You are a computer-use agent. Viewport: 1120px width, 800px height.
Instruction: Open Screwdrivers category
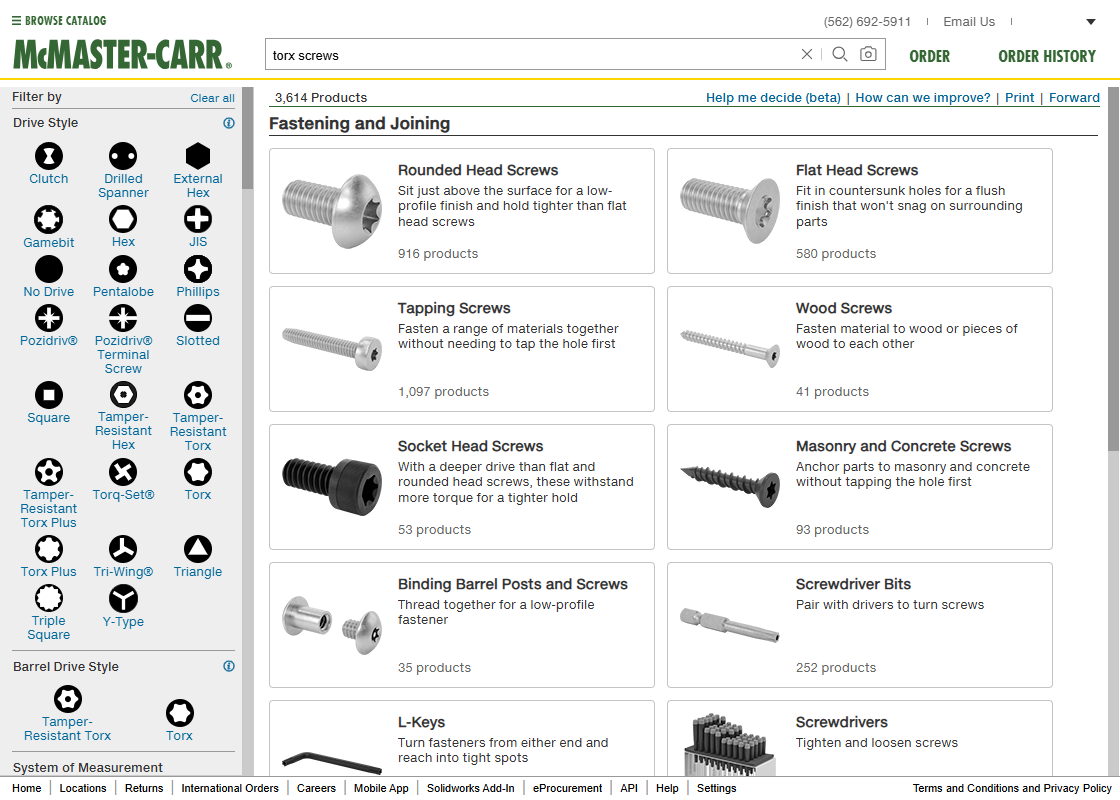tap(859, 738)
